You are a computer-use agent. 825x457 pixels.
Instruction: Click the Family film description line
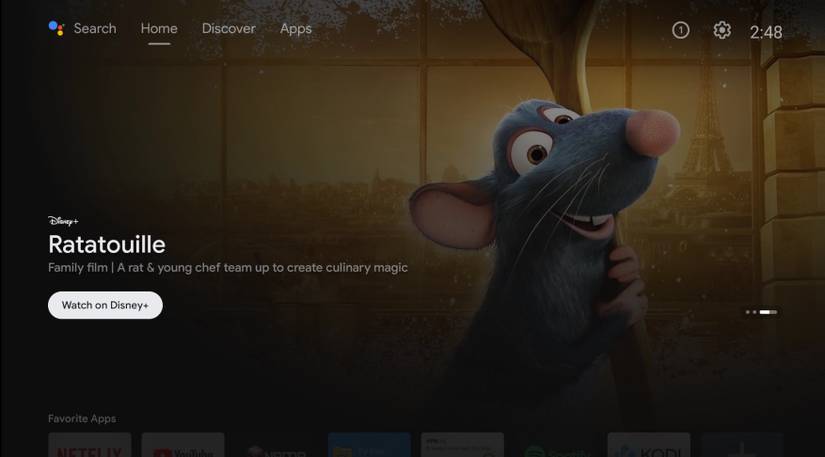228,268
